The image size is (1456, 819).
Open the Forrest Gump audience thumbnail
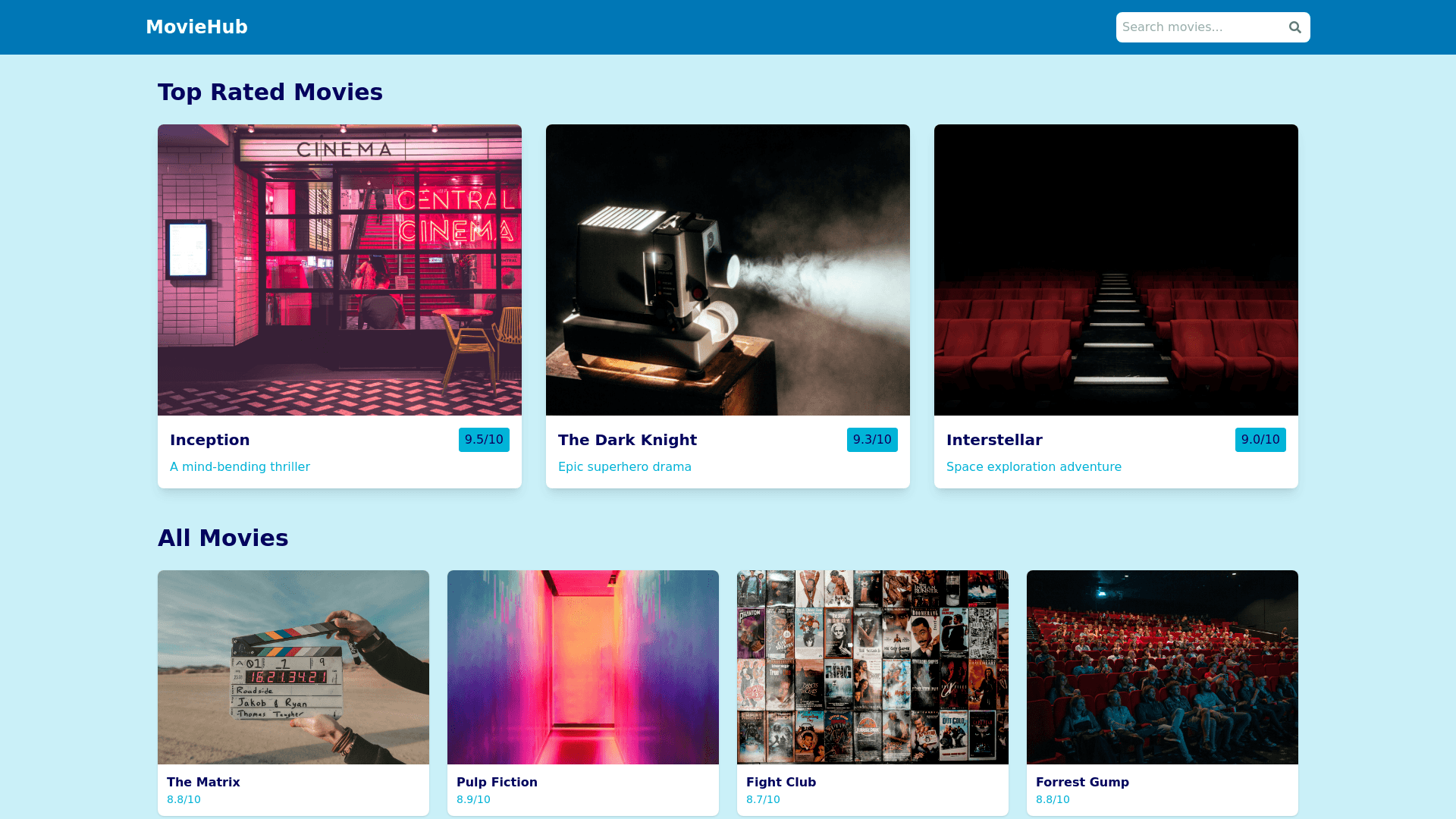(x=1162, y=667)
